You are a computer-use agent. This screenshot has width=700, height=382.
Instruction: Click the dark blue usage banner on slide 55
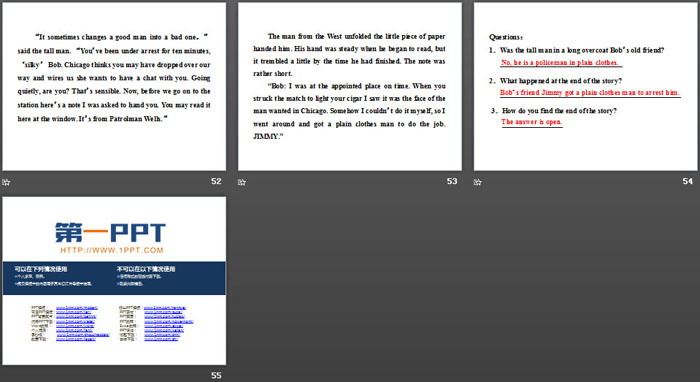point(114,278)
